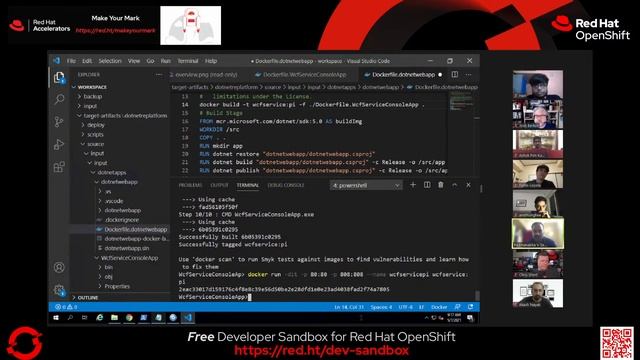Click the red.ht/dev-sandbox link

321,351
